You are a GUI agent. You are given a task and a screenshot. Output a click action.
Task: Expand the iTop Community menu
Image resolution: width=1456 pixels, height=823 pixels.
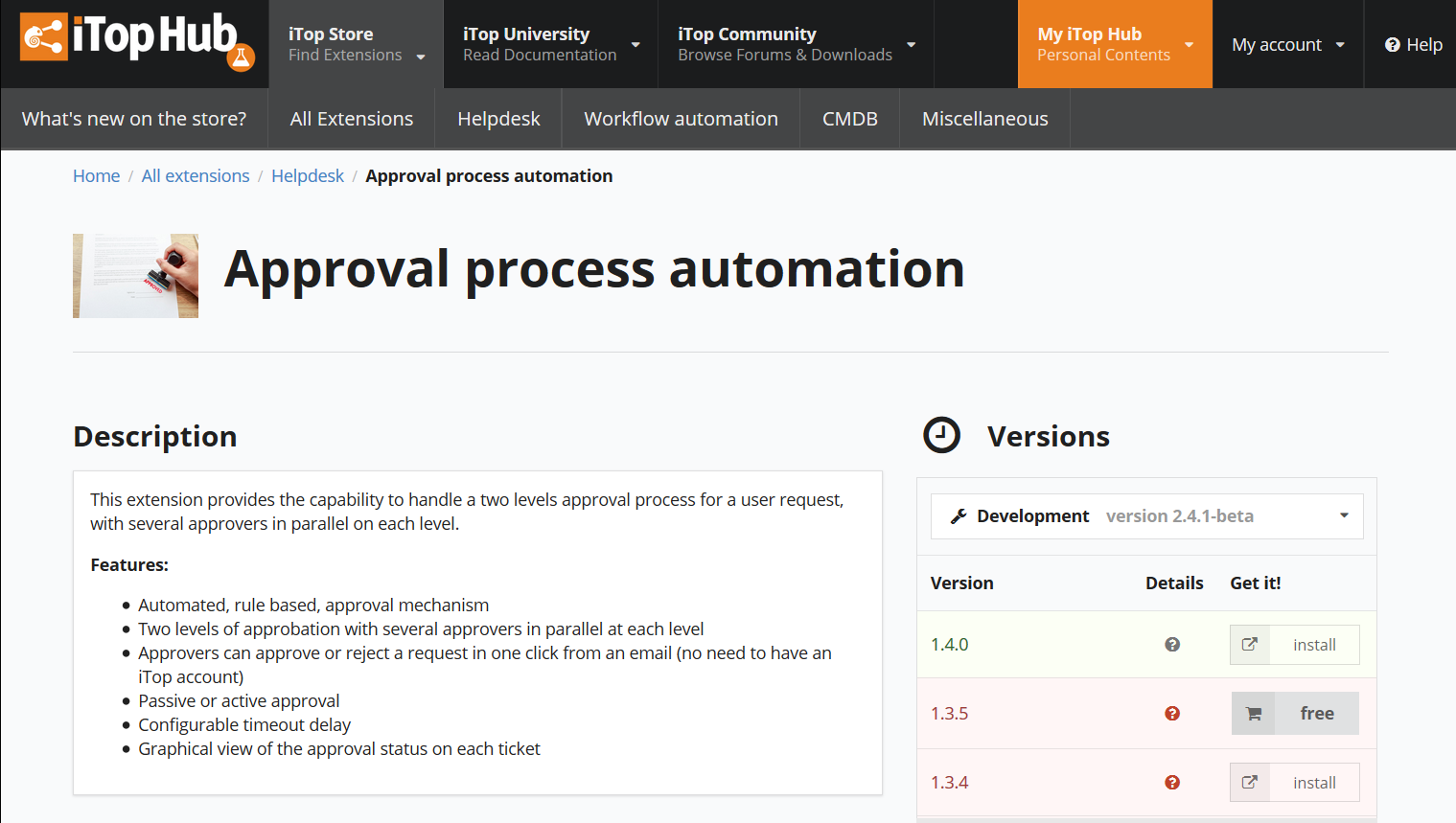(x=796, y=44)
